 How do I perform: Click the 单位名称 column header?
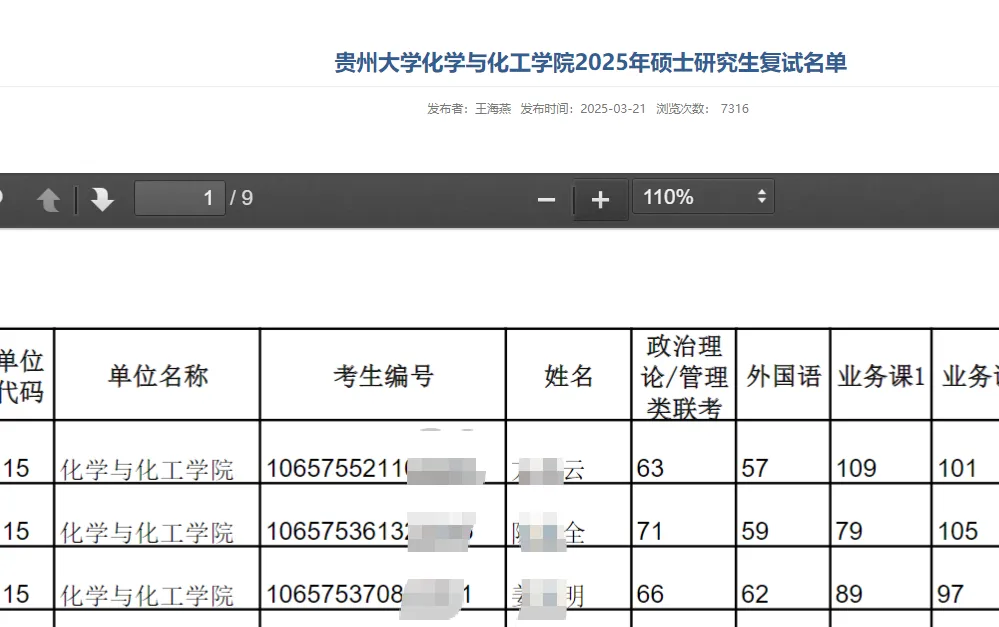[157, 375]
